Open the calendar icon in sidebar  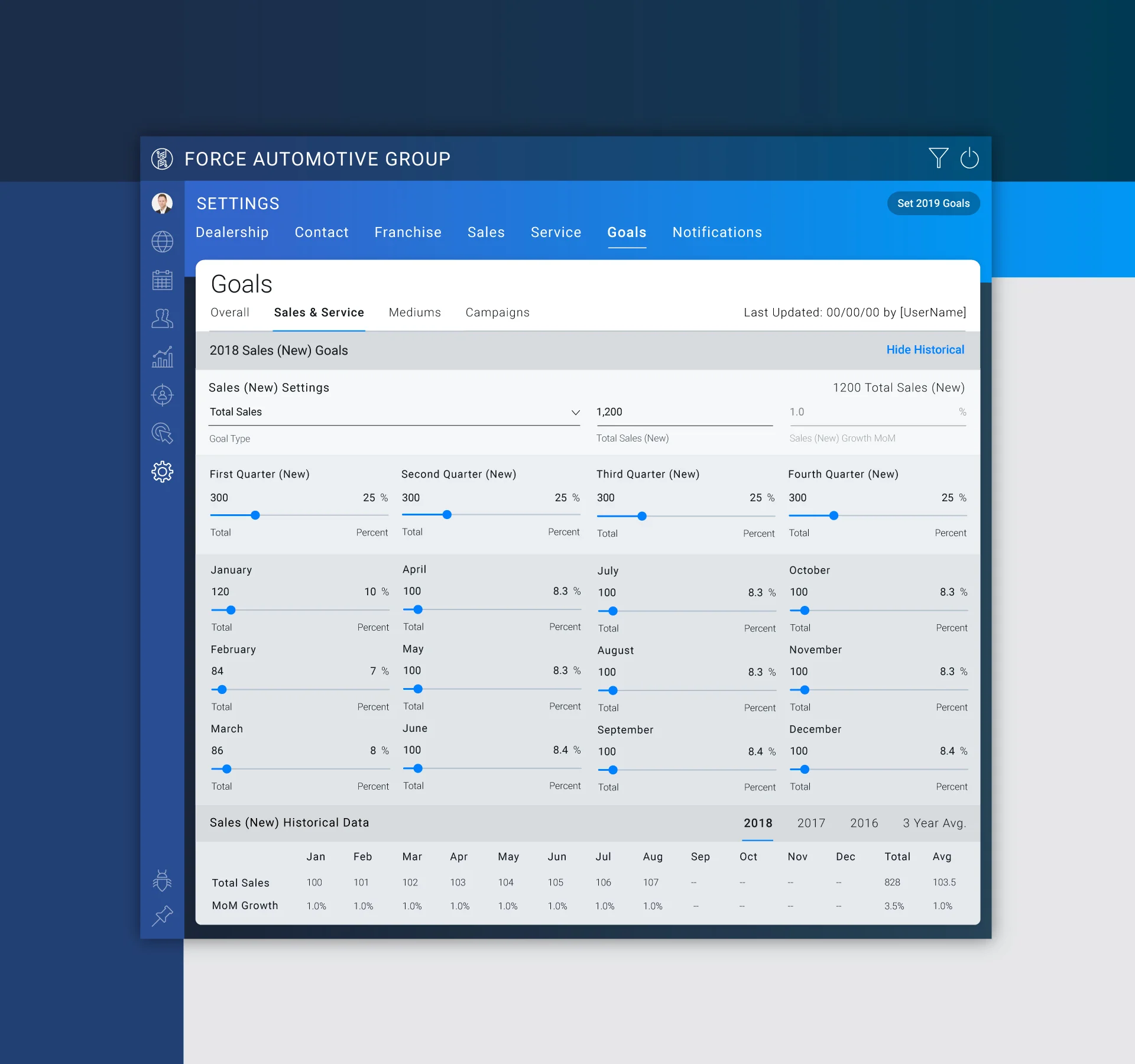point(162,280)
